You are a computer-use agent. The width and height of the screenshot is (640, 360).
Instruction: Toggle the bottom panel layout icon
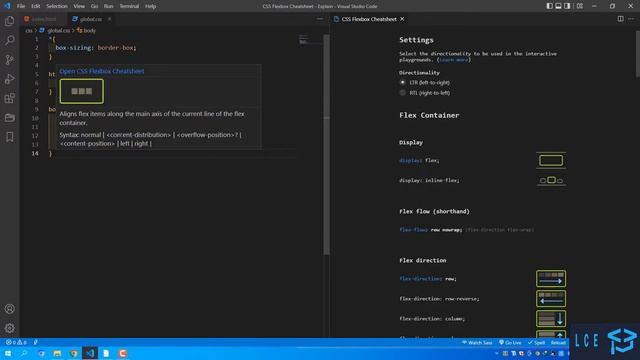pyautogui.click(x=558, y=6)
